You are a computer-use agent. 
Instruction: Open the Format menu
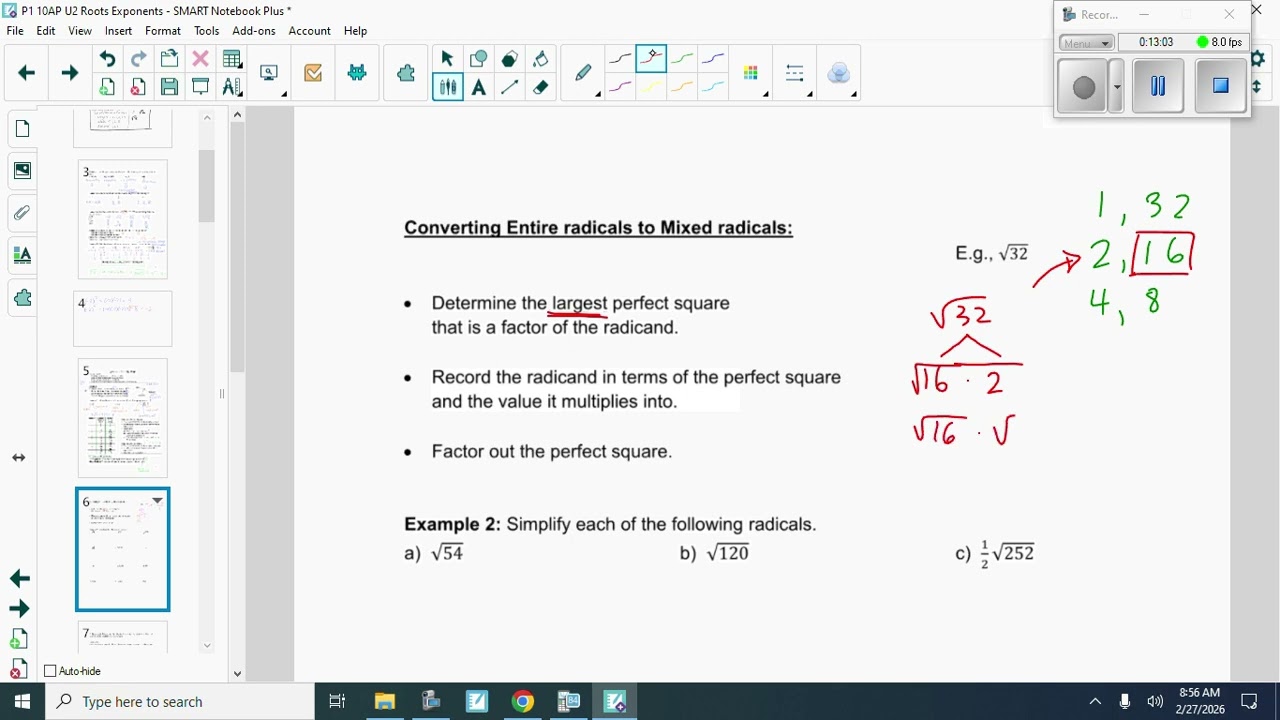coord(163,31)
